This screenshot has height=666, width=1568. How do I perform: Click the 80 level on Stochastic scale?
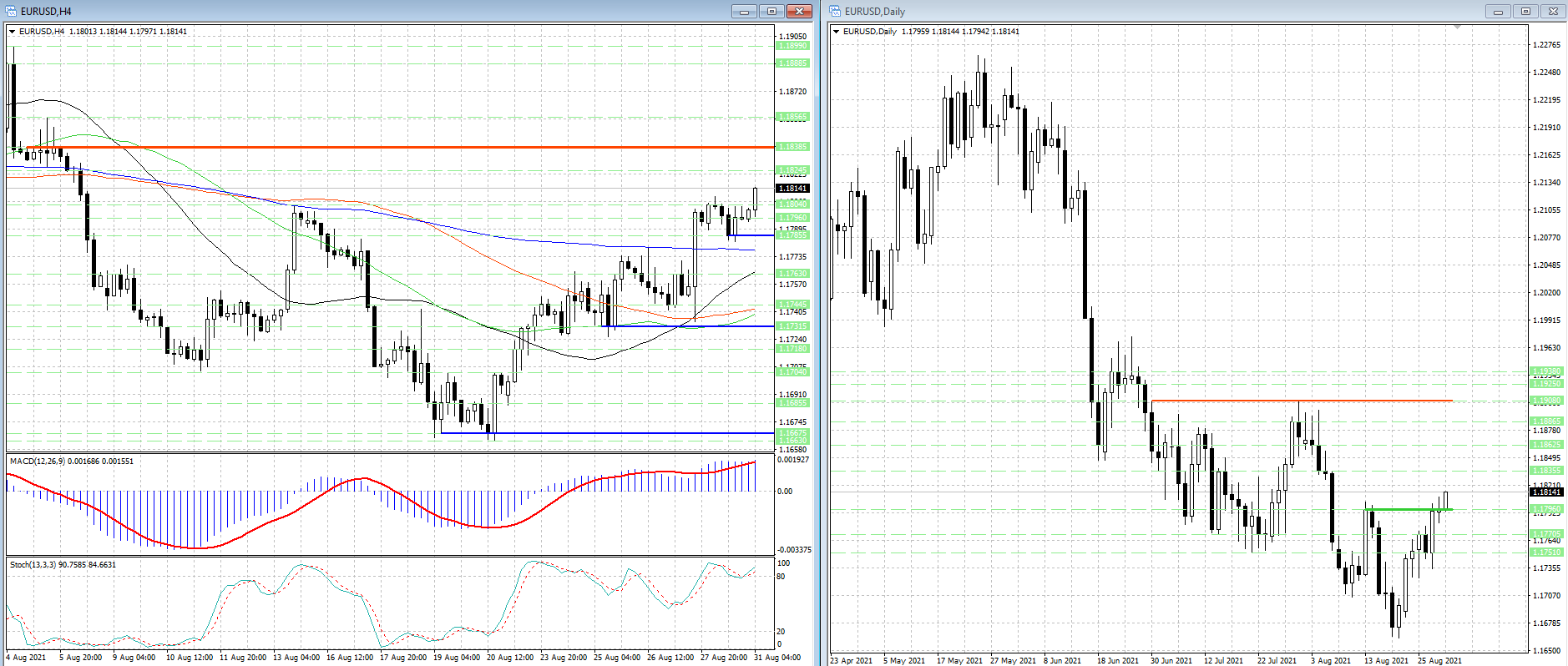point(781,577)
